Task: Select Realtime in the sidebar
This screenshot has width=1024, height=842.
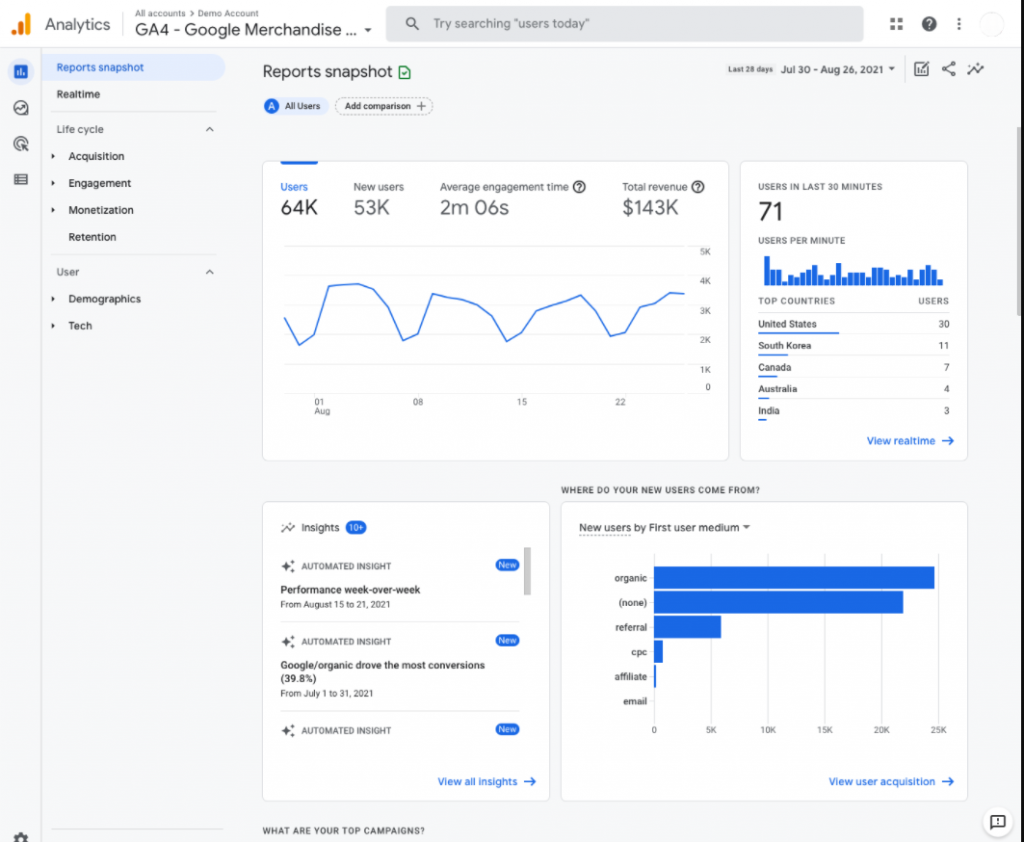Action: coord(78,94)
